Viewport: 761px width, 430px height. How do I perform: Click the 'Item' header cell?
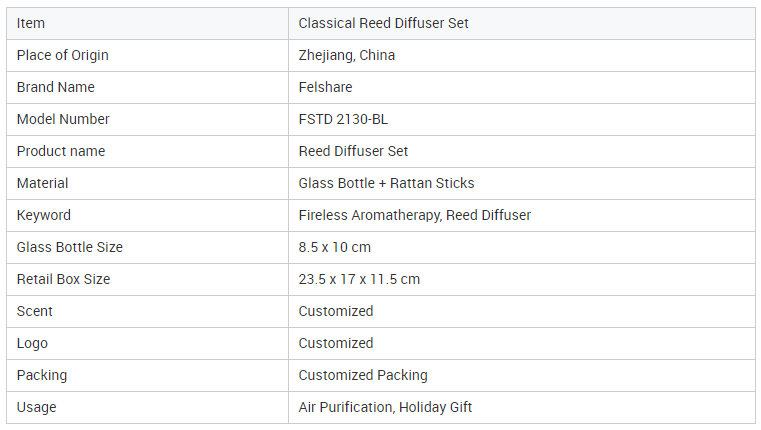tap(147, 23)
